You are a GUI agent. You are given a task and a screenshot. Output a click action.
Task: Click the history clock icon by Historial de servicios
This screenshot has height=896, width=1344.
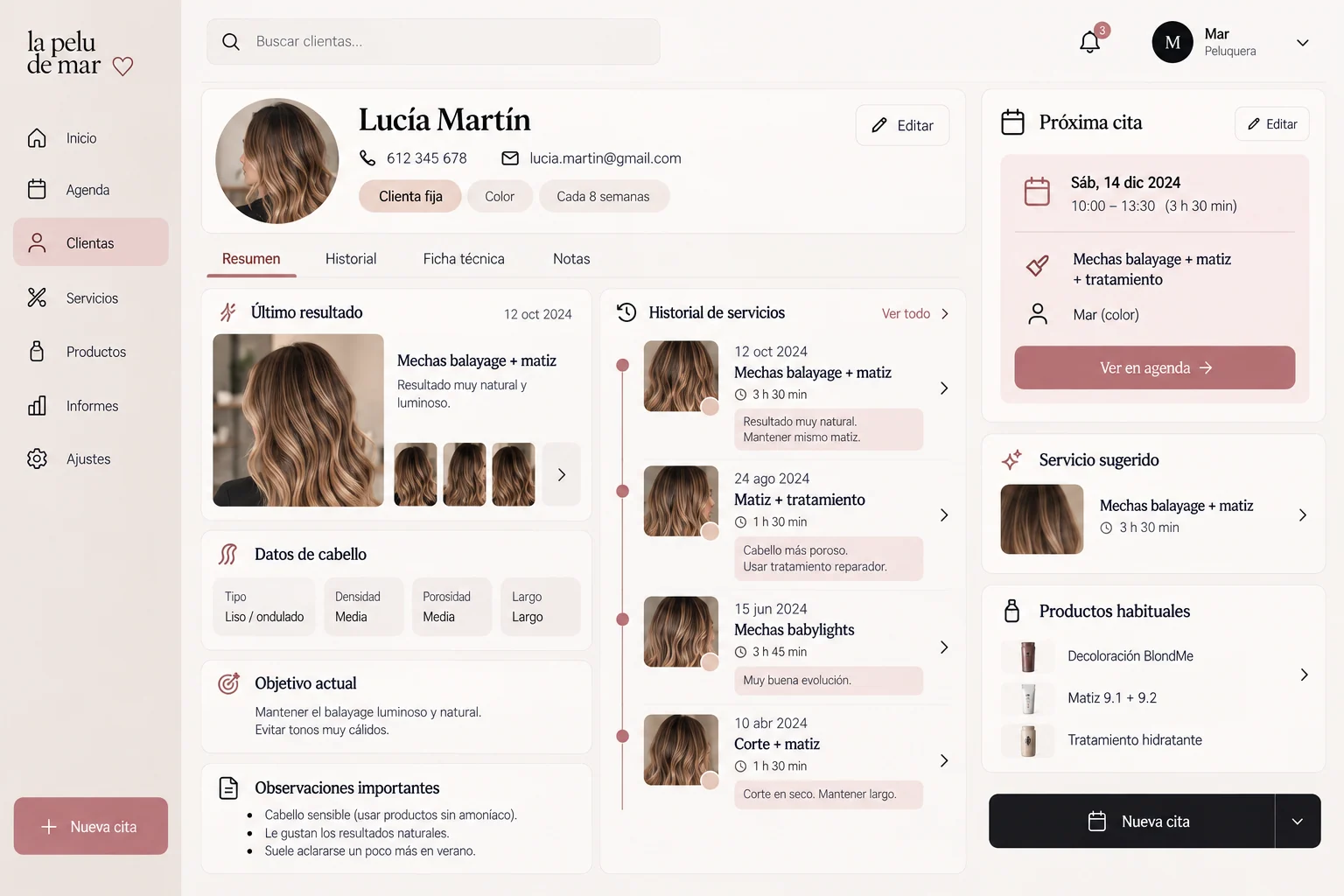point(626,312)
